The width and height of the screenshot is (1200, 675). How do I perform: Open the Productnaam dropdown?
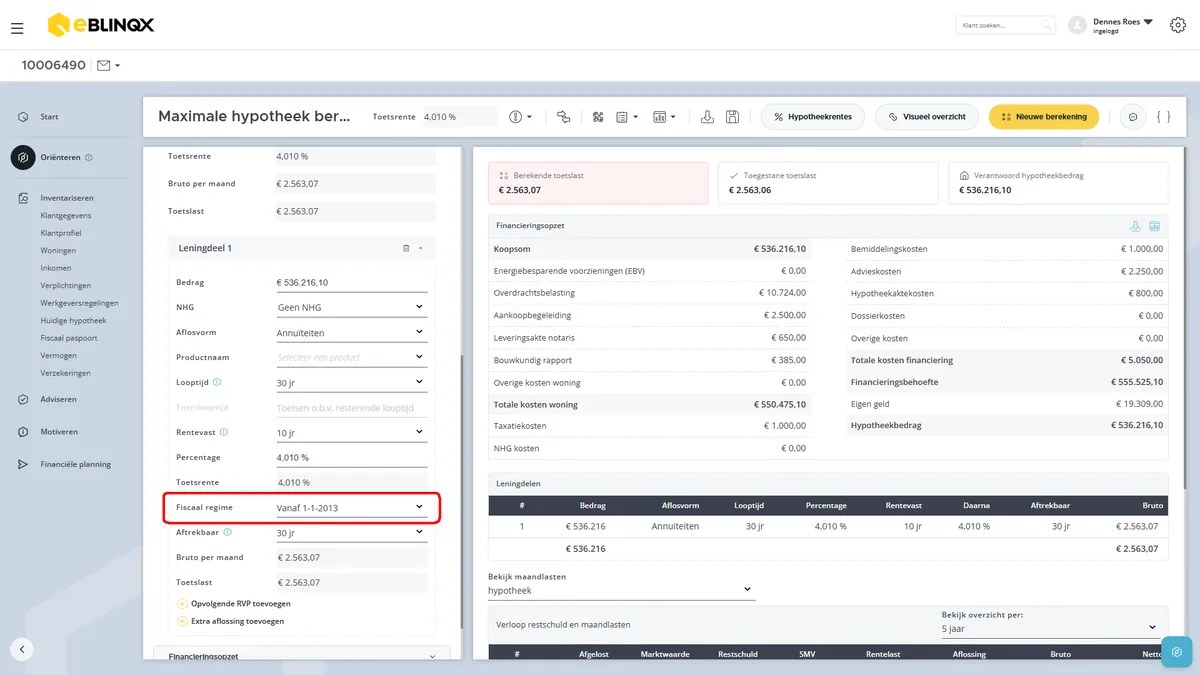pyautogui.click(x=351, y=357)
